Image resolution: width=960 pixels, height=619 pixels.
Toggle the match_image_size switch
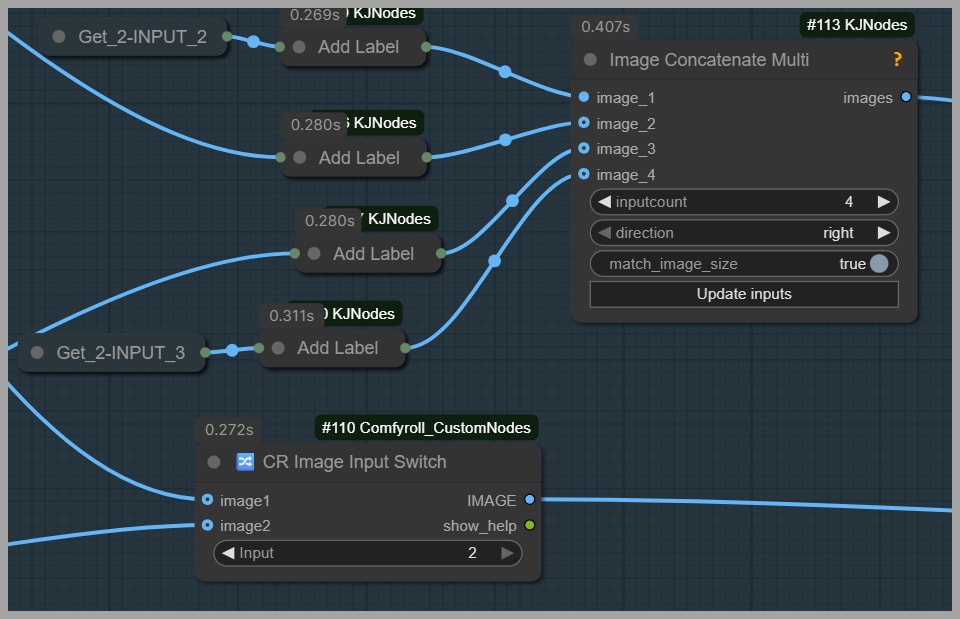click(878, 264)
